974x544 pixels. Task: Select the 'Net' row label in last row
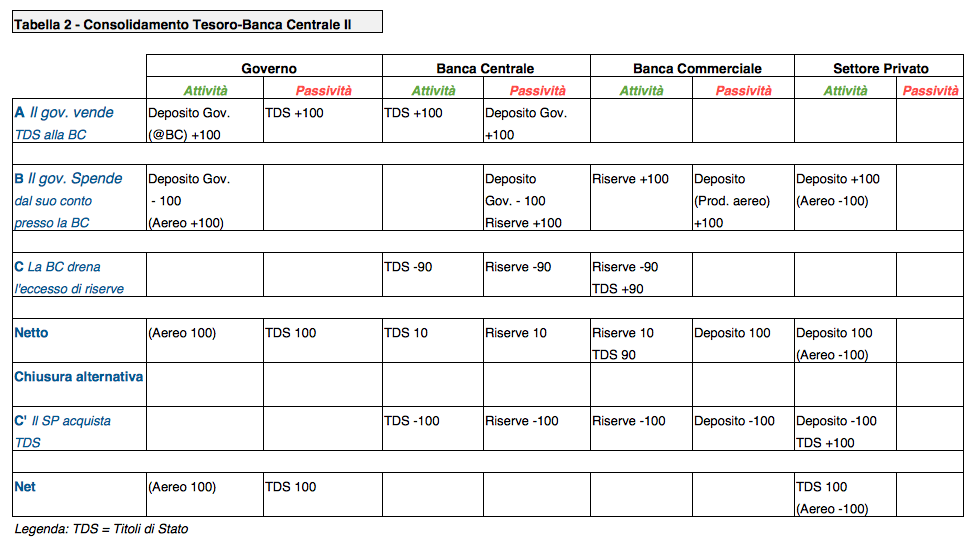25,487
